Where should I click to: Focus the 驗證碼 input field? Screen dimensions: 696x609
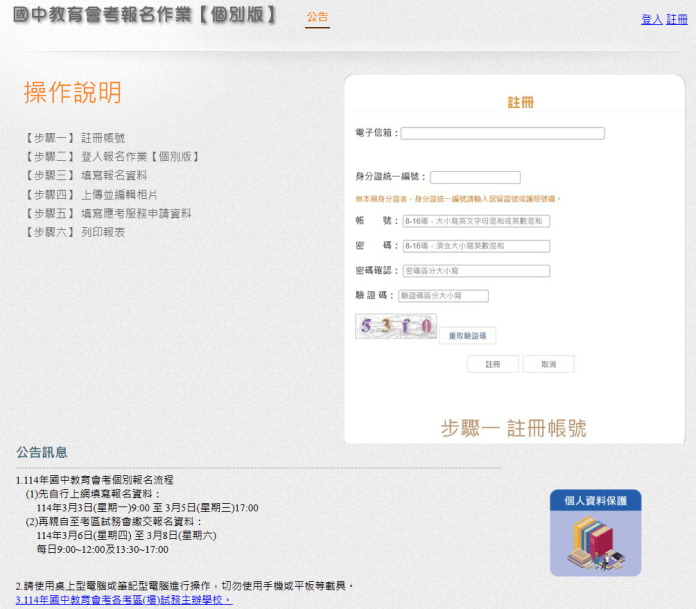(443, 296)
